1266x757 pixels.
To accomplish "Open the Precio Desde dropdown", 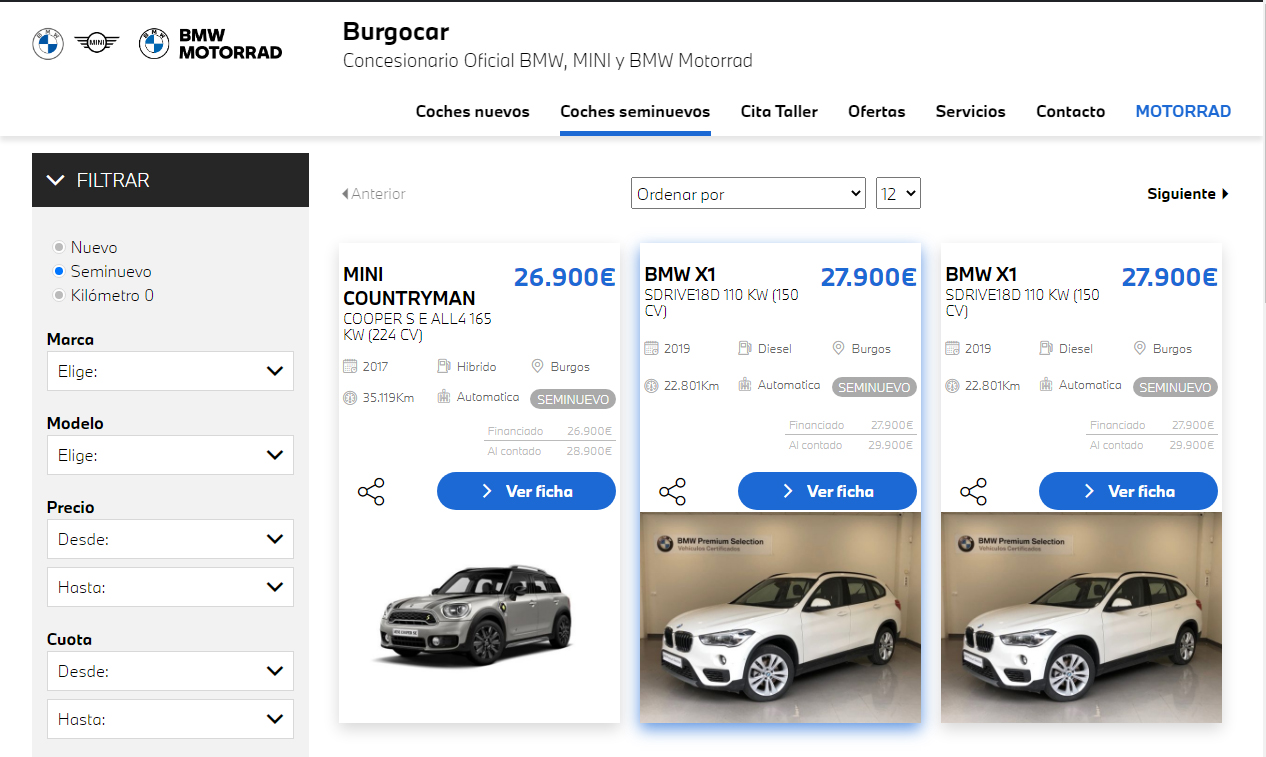I will [170, 539].
